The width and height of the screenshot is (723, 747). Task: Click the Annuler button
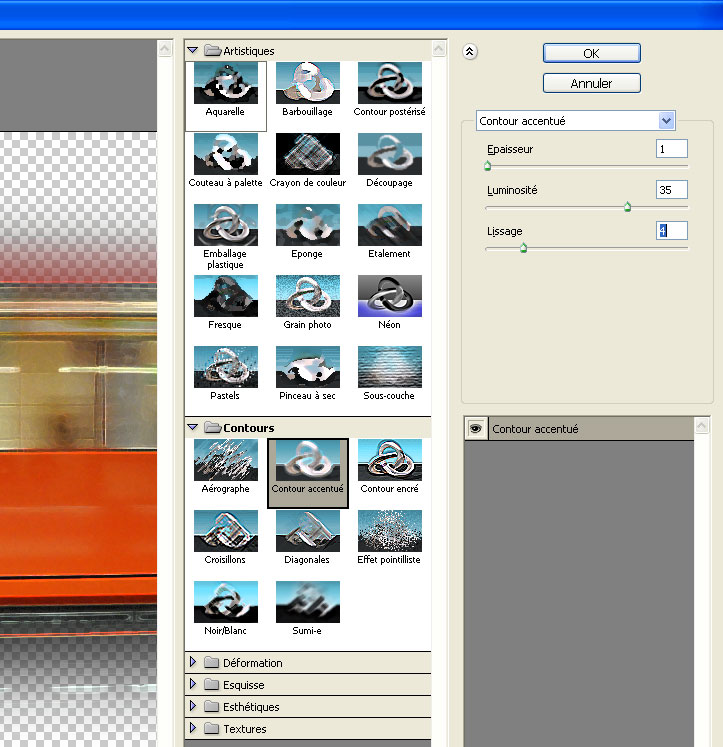[592, 83]
